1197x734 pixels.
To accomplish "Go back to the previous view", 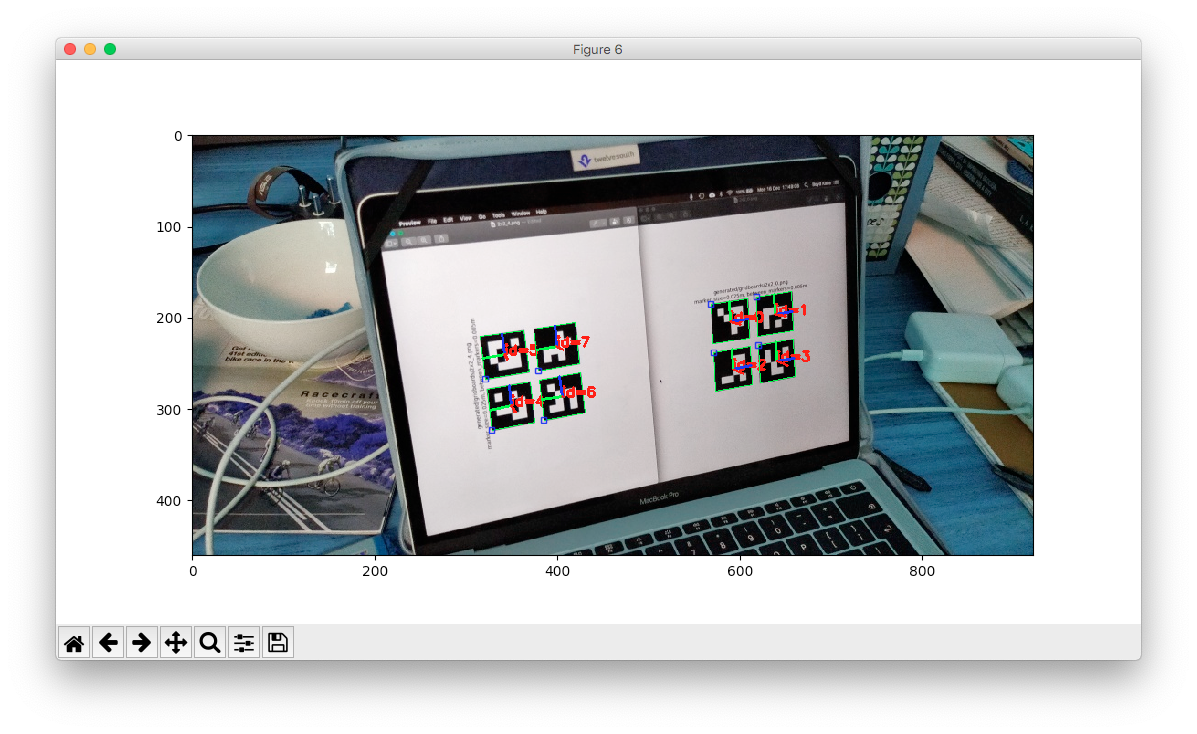I will (x=108, y=643).
